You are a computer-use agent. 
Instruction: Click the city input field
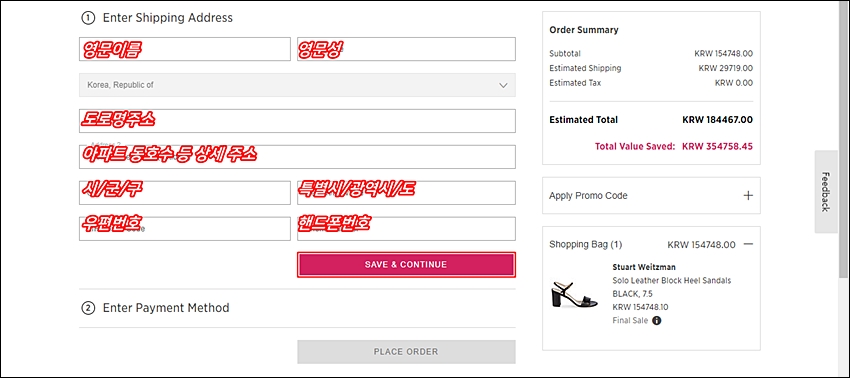185,193
